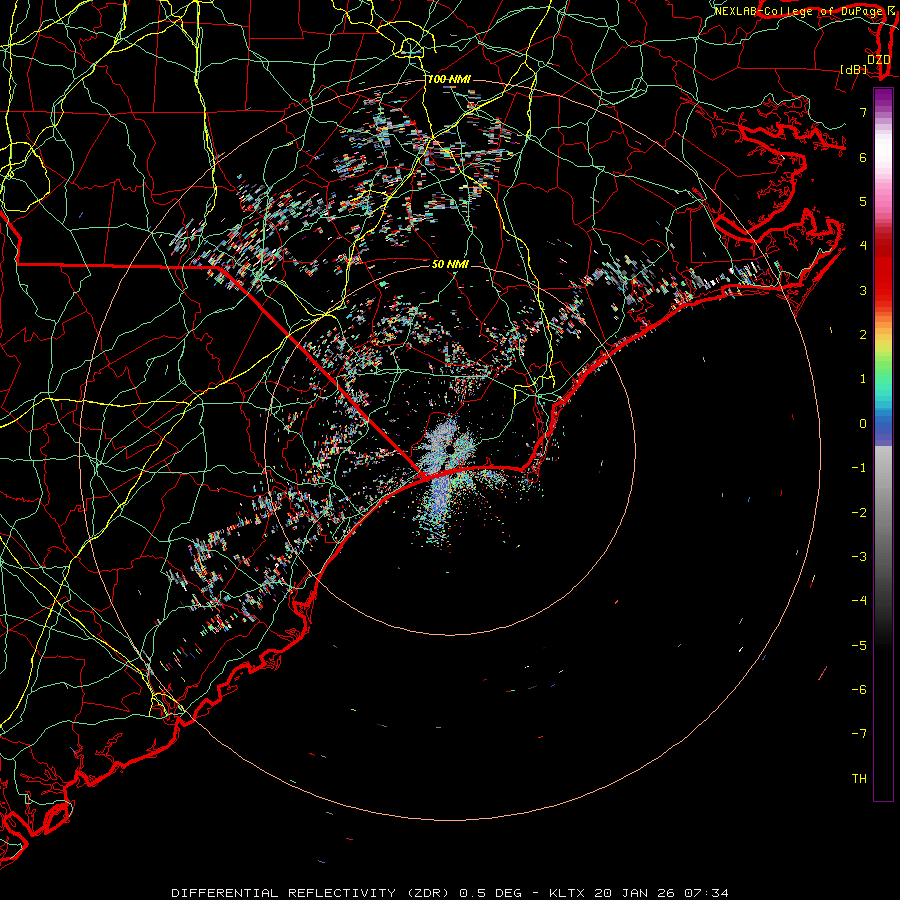Select the 2 tick on the scale

point(863,335)
